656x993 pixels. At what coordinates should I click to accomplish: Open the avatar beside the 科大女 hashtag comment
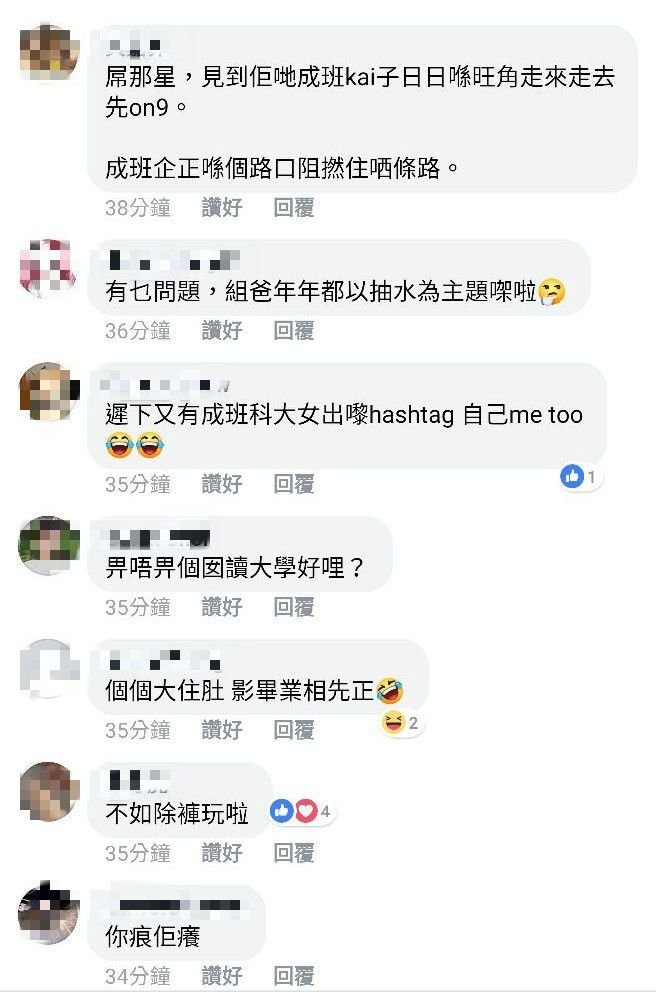click(49, 391)
